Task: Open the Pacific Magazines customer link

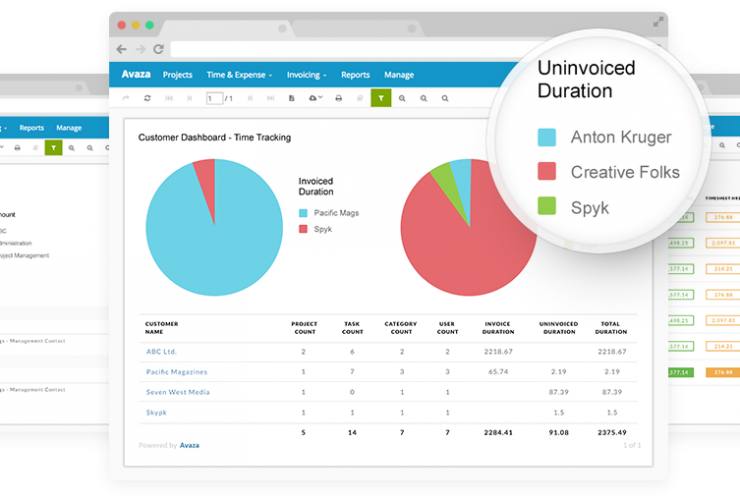Action: 177,371
